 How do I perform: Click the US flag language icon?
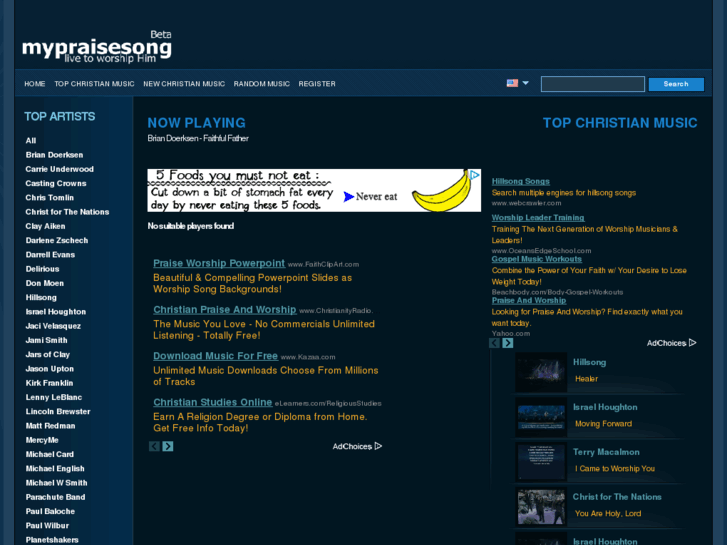(x=512, y=83)
